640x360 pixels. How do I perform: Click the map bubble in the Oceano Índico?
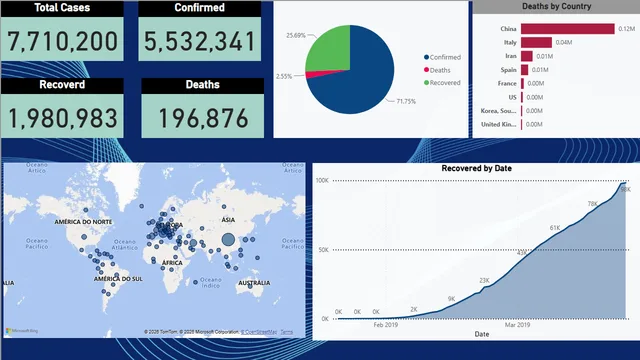point(196,282)
